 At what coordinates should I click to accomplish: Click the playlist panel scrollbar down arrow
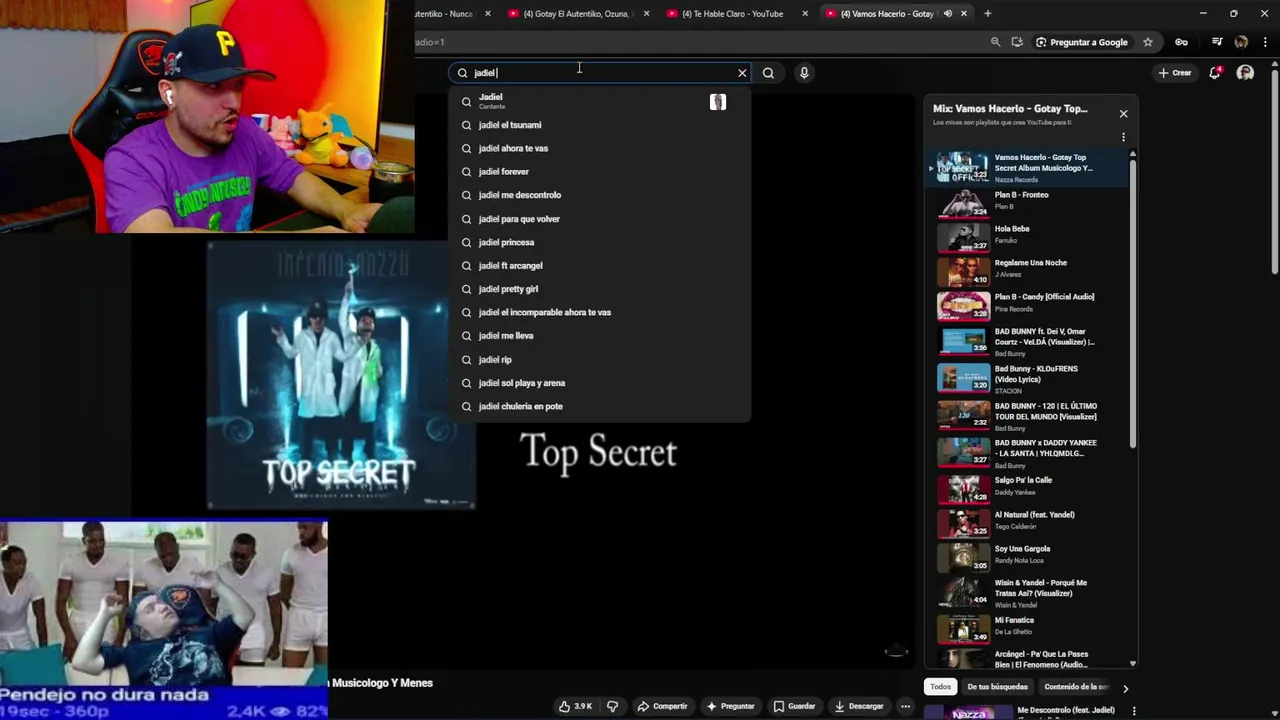tap(1133, 663)
